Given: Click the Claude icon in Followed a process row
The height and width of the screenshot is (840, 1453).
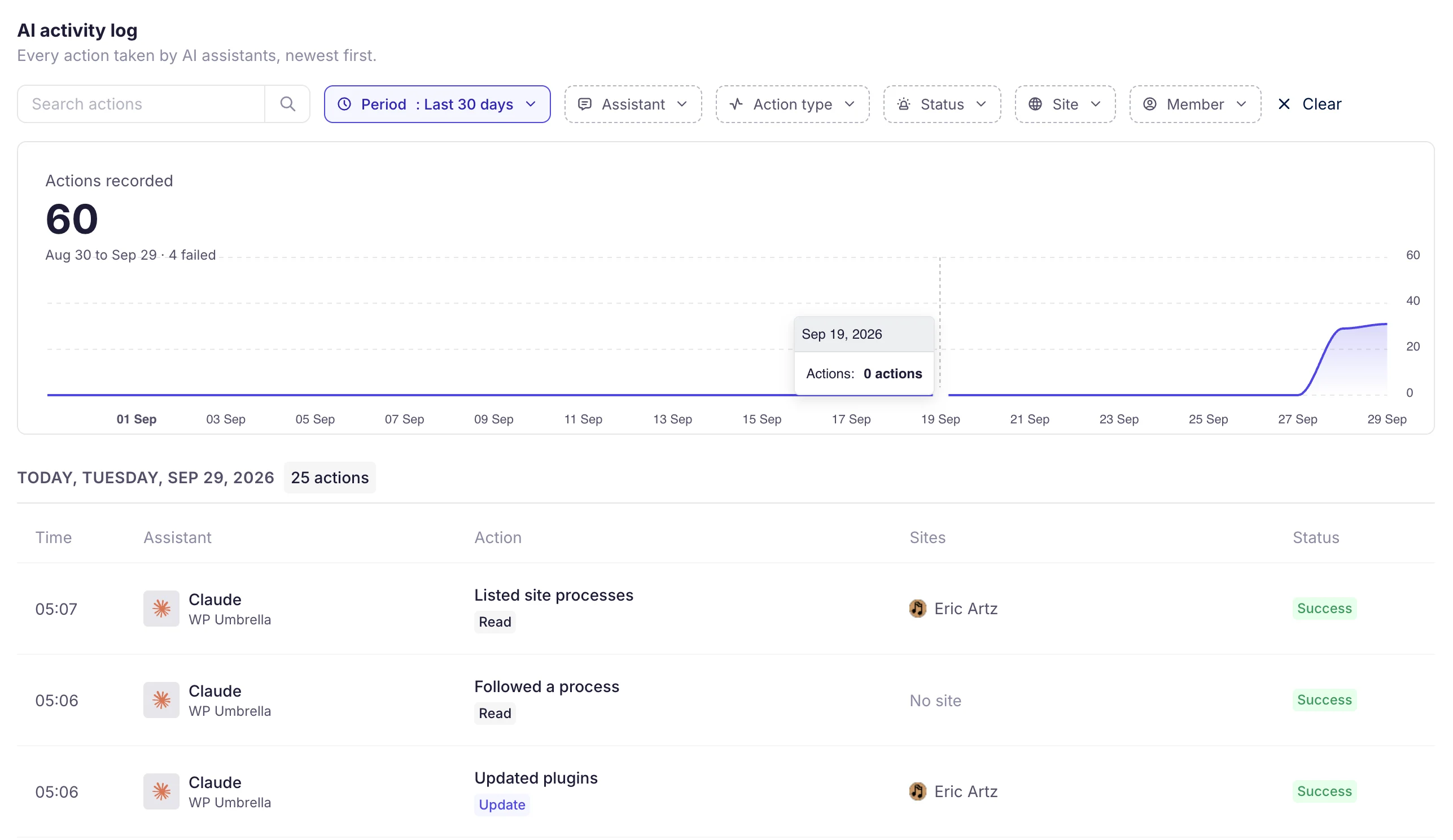Looking at the screenshot, I should point(161,700).
